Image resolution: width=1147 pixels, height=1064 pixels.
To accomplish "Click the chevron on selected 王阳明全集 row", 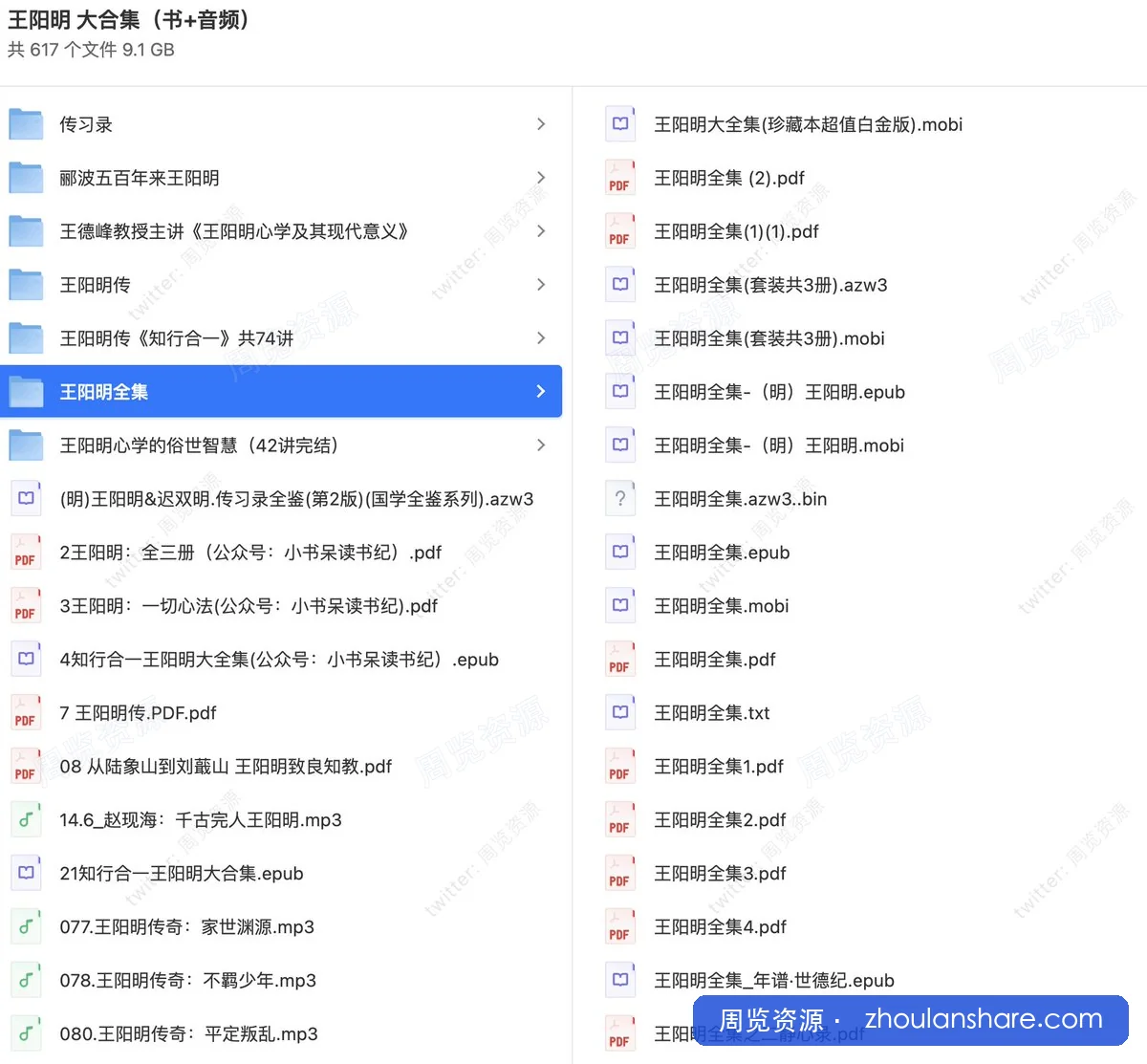I will (x=541, y=392).
